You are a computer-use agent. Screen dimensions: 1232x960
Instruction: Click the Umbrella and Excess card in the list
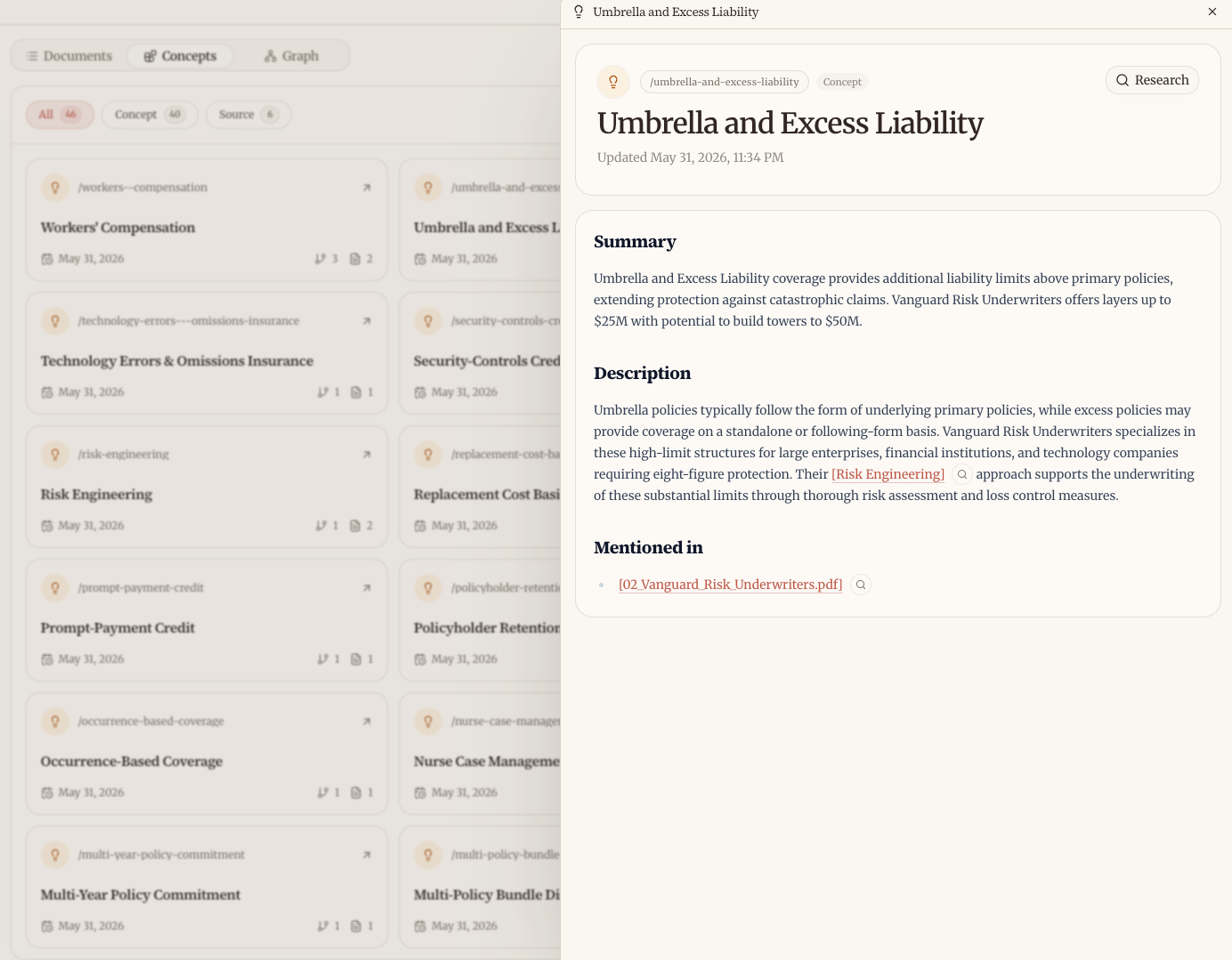click(x=481, y=220)
